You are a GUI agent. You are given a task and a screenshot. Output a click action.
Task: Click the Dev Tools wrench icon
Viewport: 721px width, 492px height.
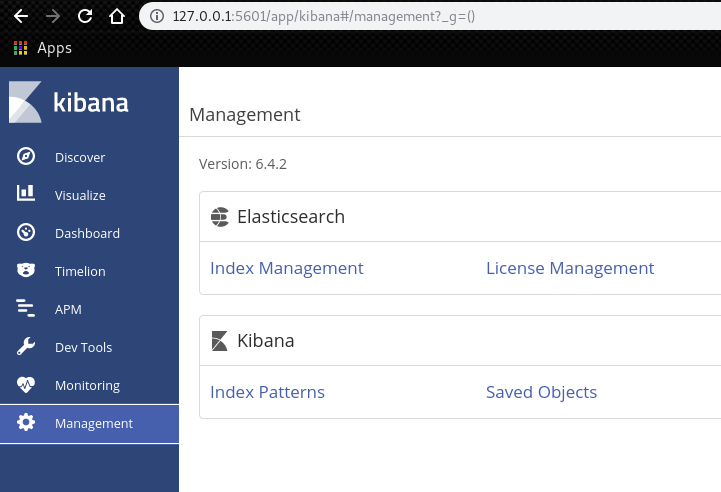(x=26, y=347)
